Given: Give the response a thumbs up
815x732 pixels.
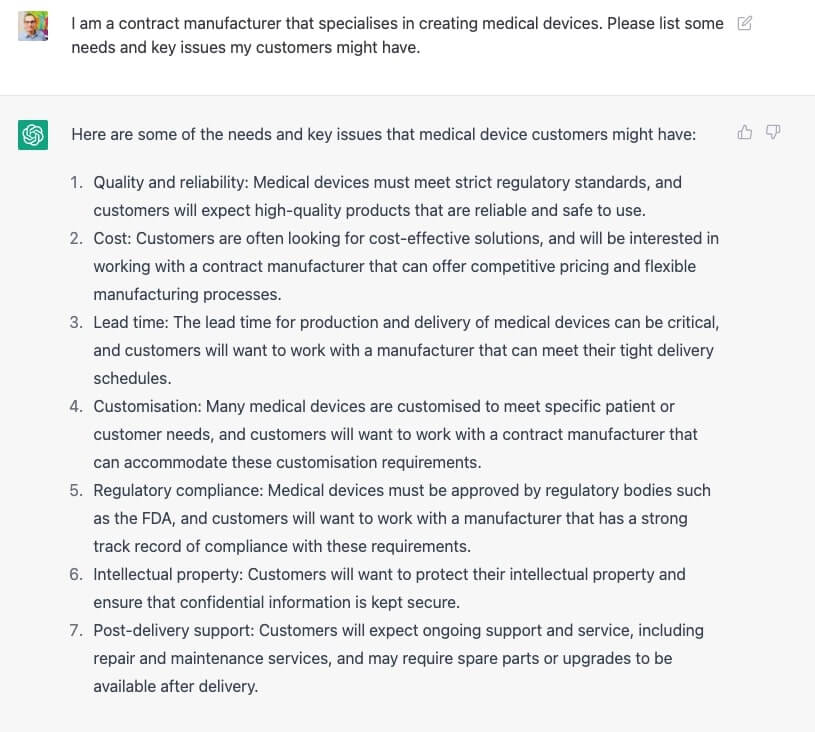Looking at the screenshot, I should (x=744, y=133).
